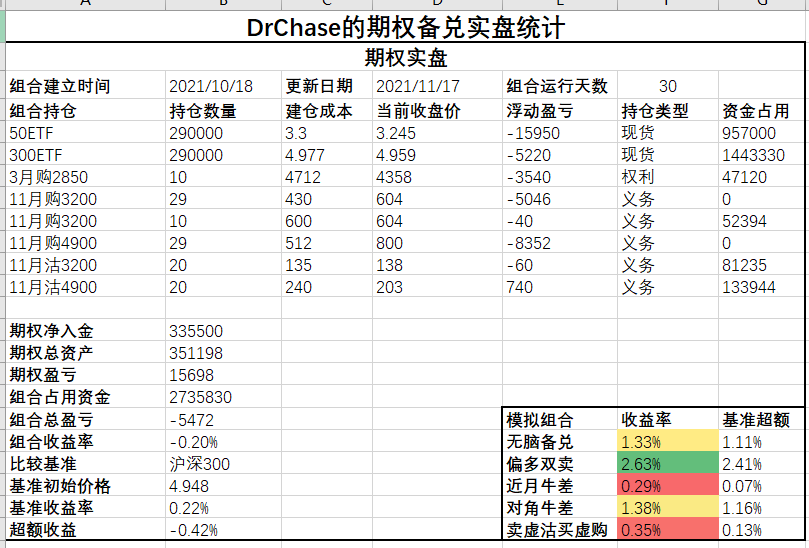
Task: Select 300ETF floating loss -5220
Action: 560,155
